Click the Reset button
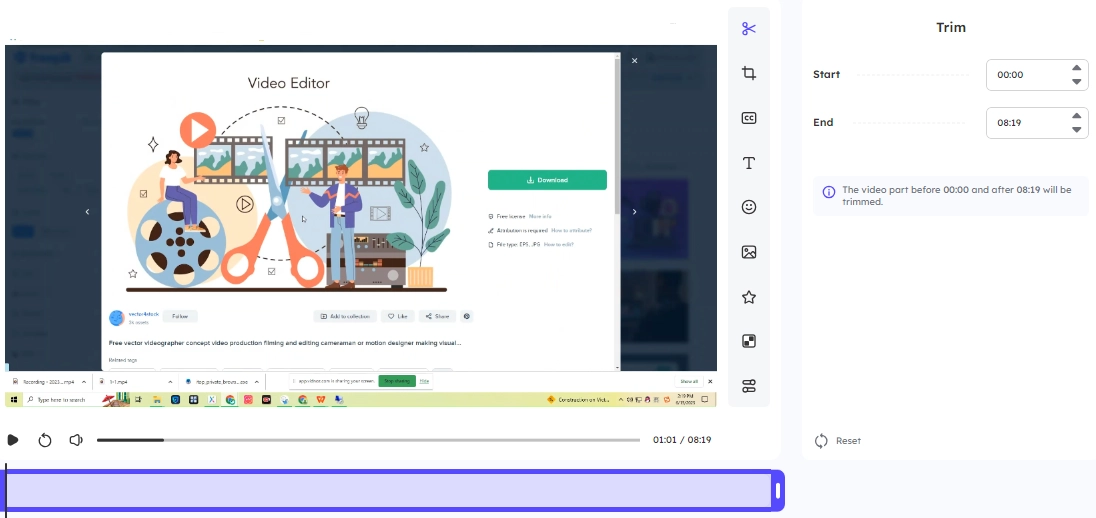This screenshot has height=518, width=1096. 838,441
